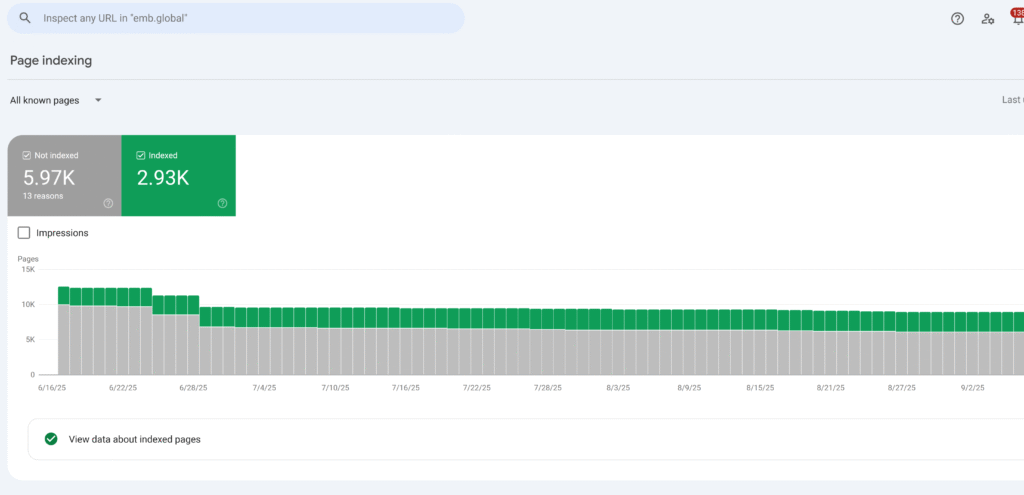Click the green check icon beside View data
This screenshot has height=495, width=1024.
click(51, 439)
